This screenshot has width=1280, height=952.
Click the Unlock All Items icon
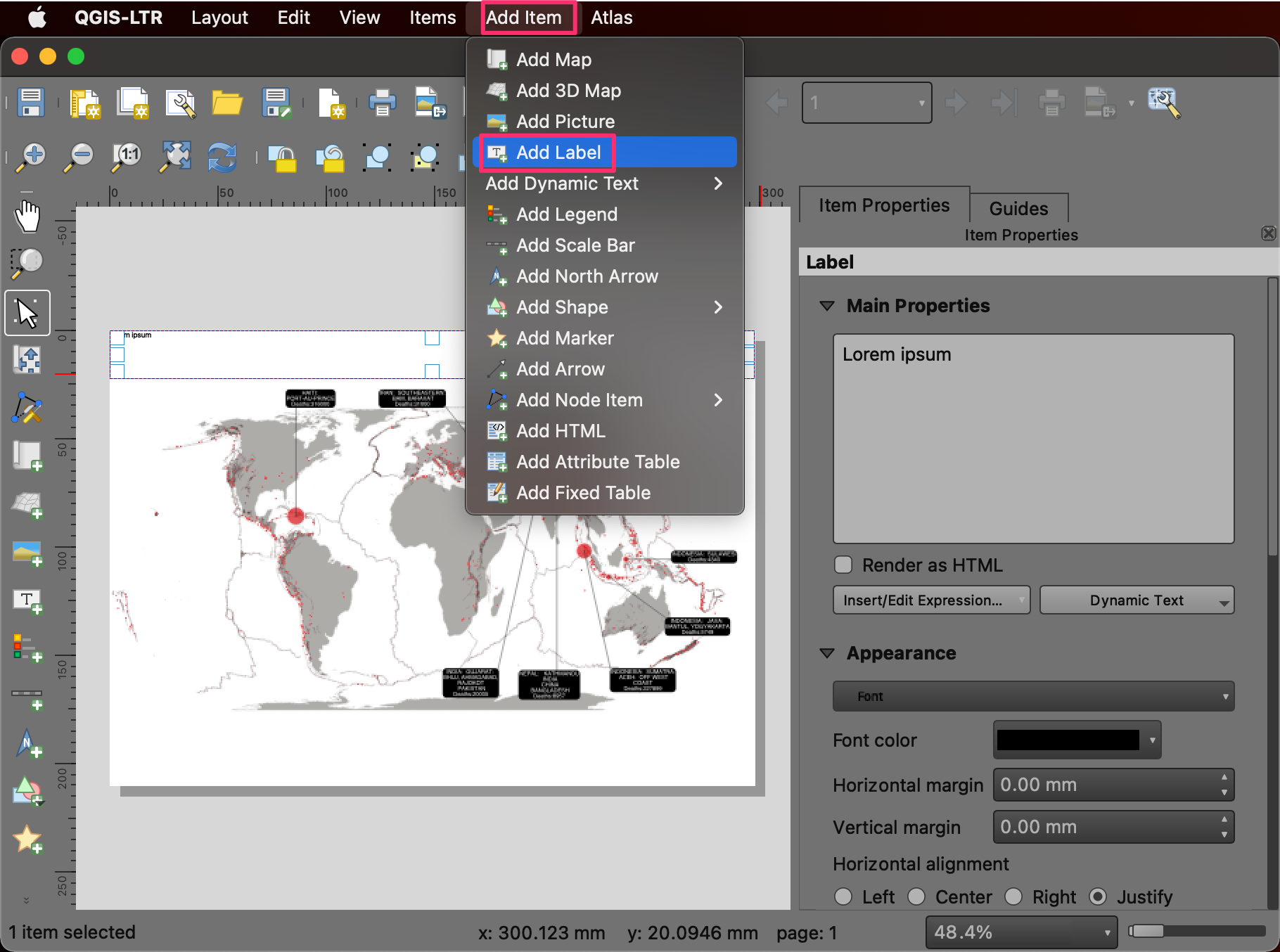(331, 157)
